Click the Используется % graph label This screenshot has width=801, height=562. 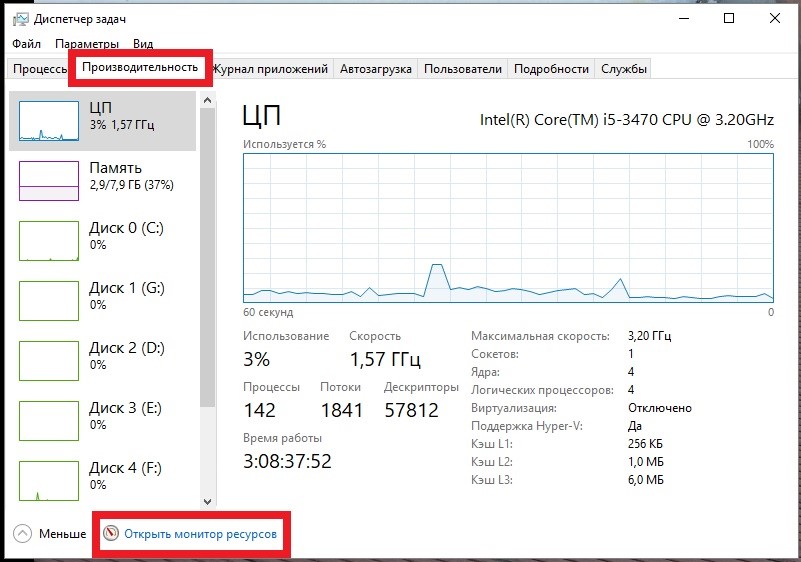point(284,144)
